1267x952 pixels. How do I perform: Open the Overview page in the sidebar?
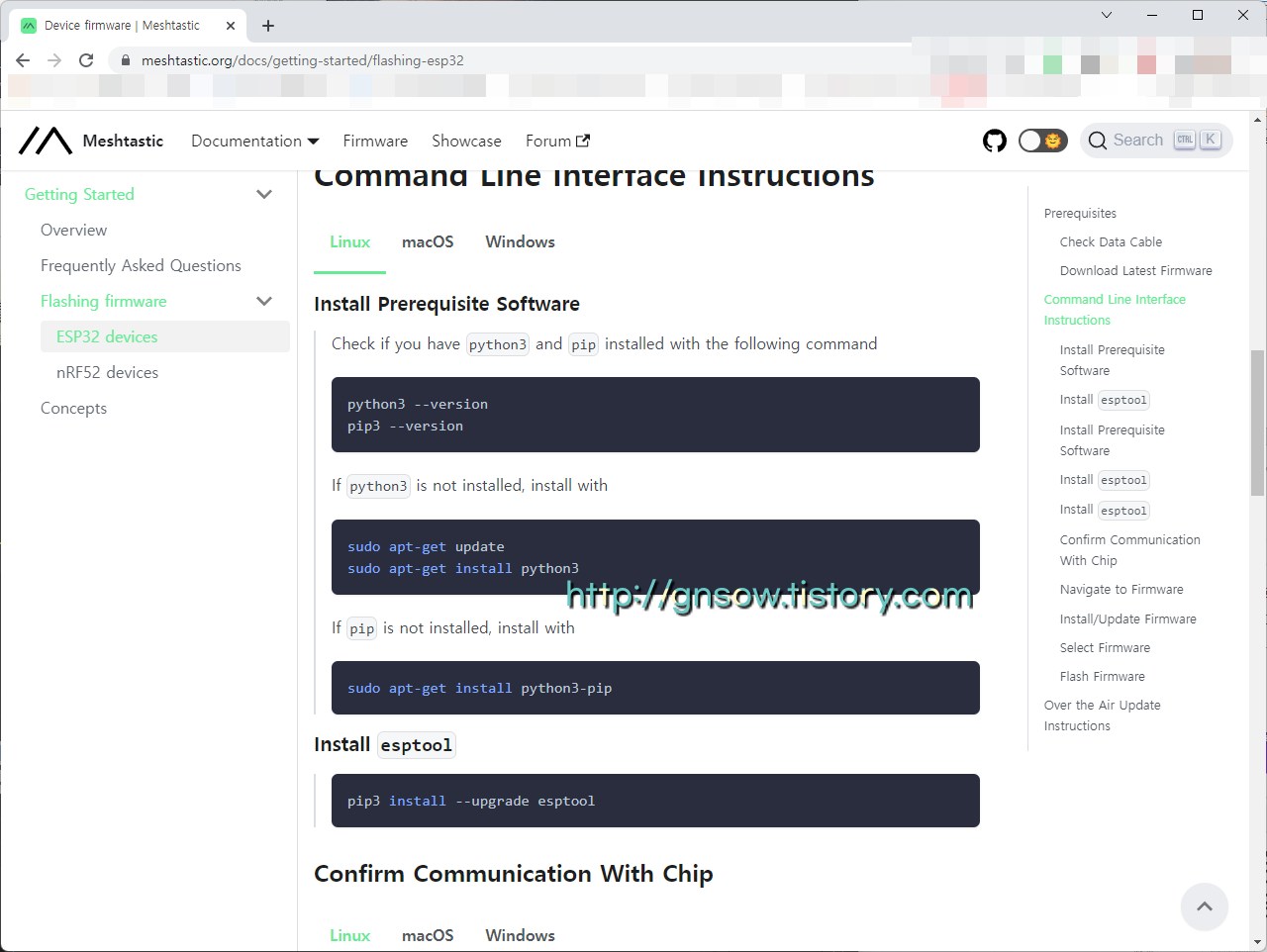point(73,230)
